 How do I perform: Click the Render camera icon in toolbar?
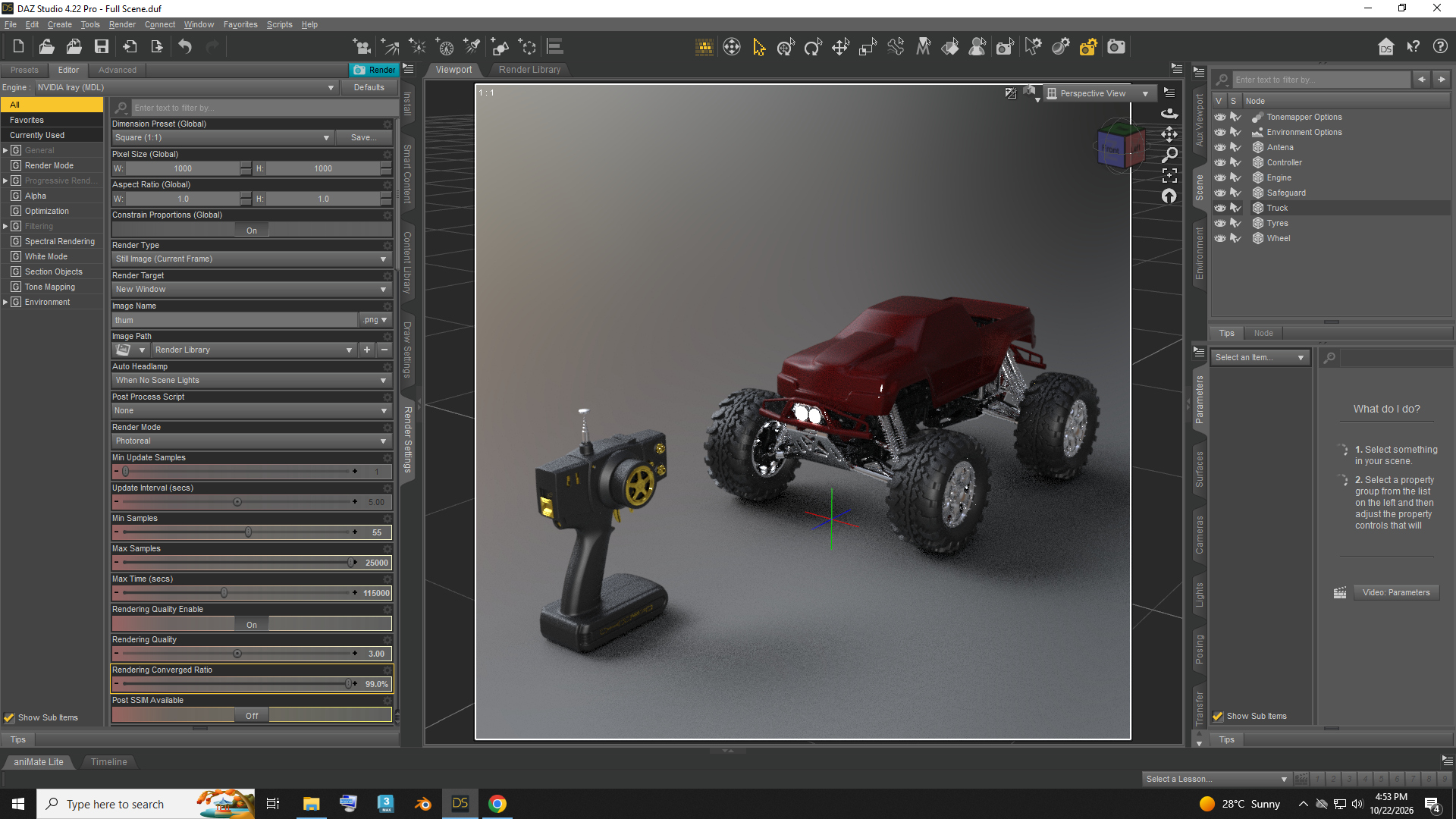(x=1116, y=47)
